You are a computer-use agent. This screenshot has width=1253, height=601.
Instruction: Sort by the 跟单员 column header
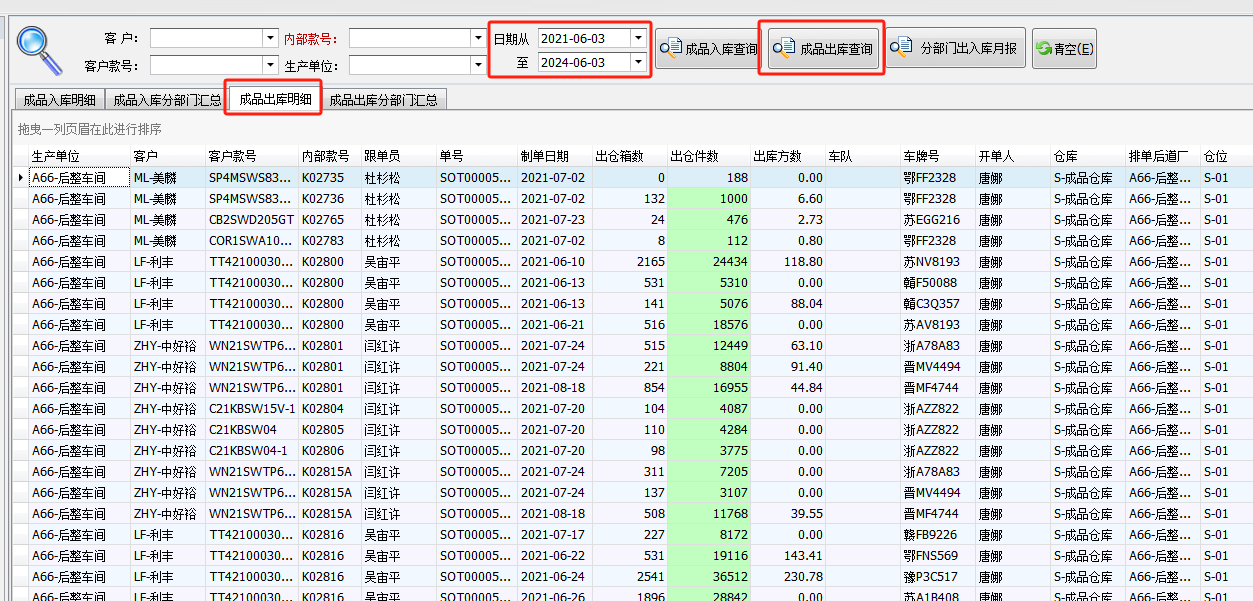[x=399, y=156]
